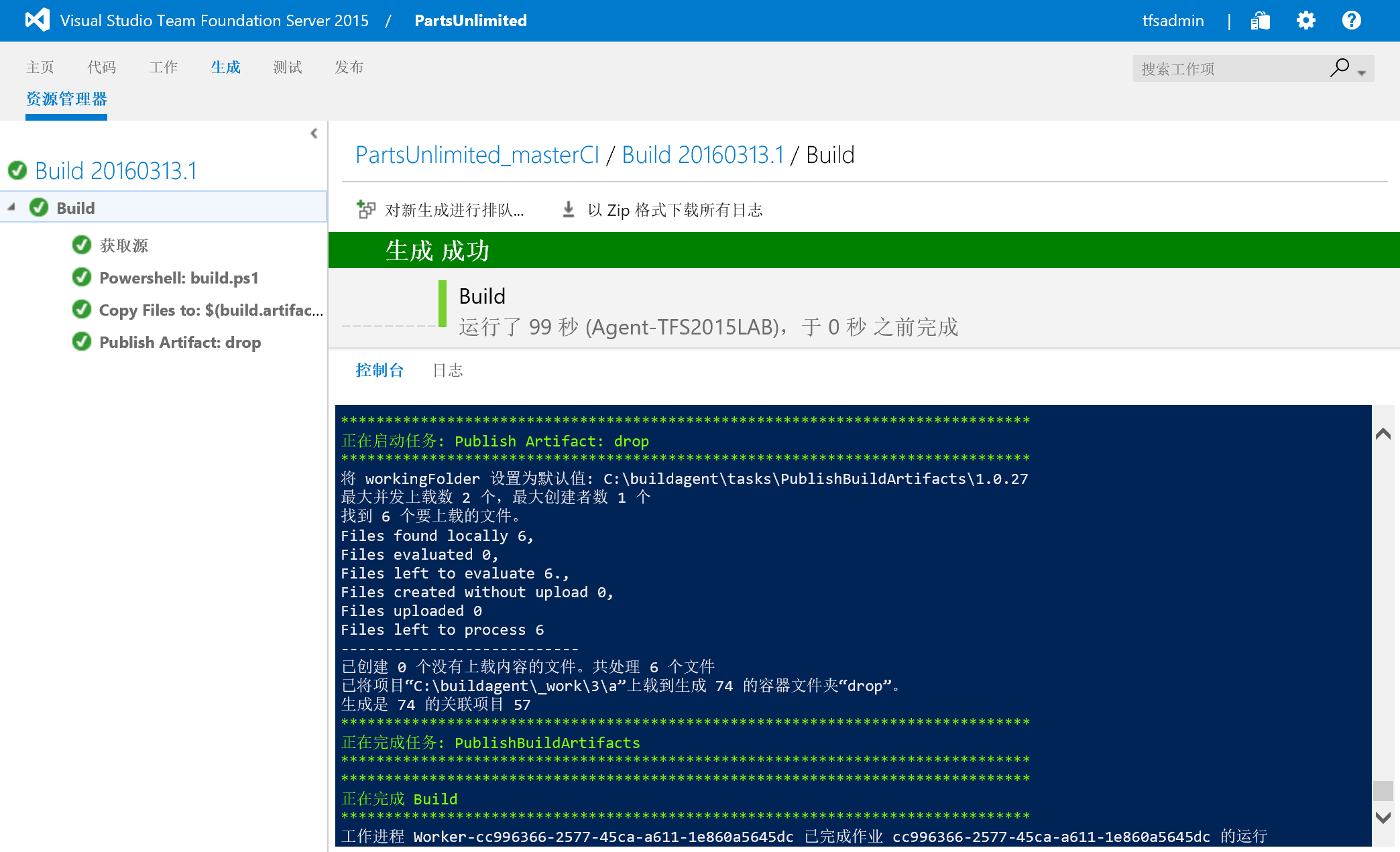
Task: Click 以 Zip 格式下载所有日志
Action: [x=675, y=210]
